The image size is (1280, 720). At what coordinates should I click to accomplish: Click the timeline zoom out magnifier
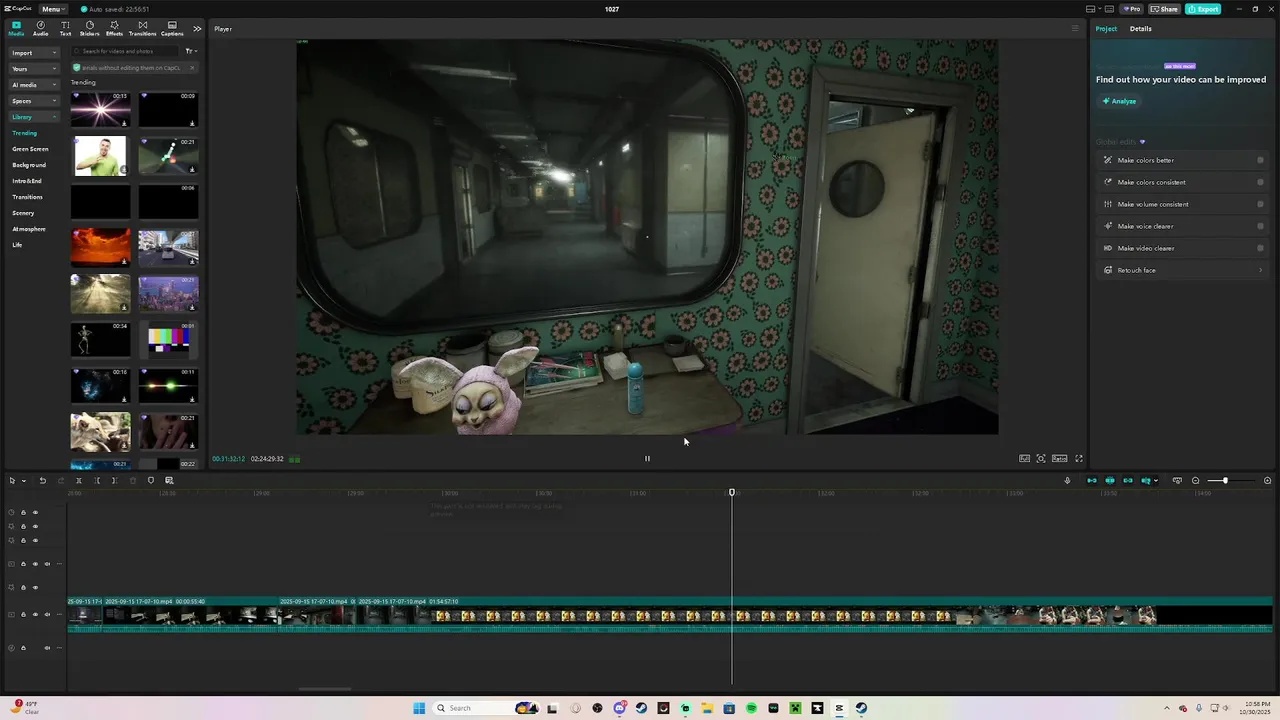(x=1196, y=481)
